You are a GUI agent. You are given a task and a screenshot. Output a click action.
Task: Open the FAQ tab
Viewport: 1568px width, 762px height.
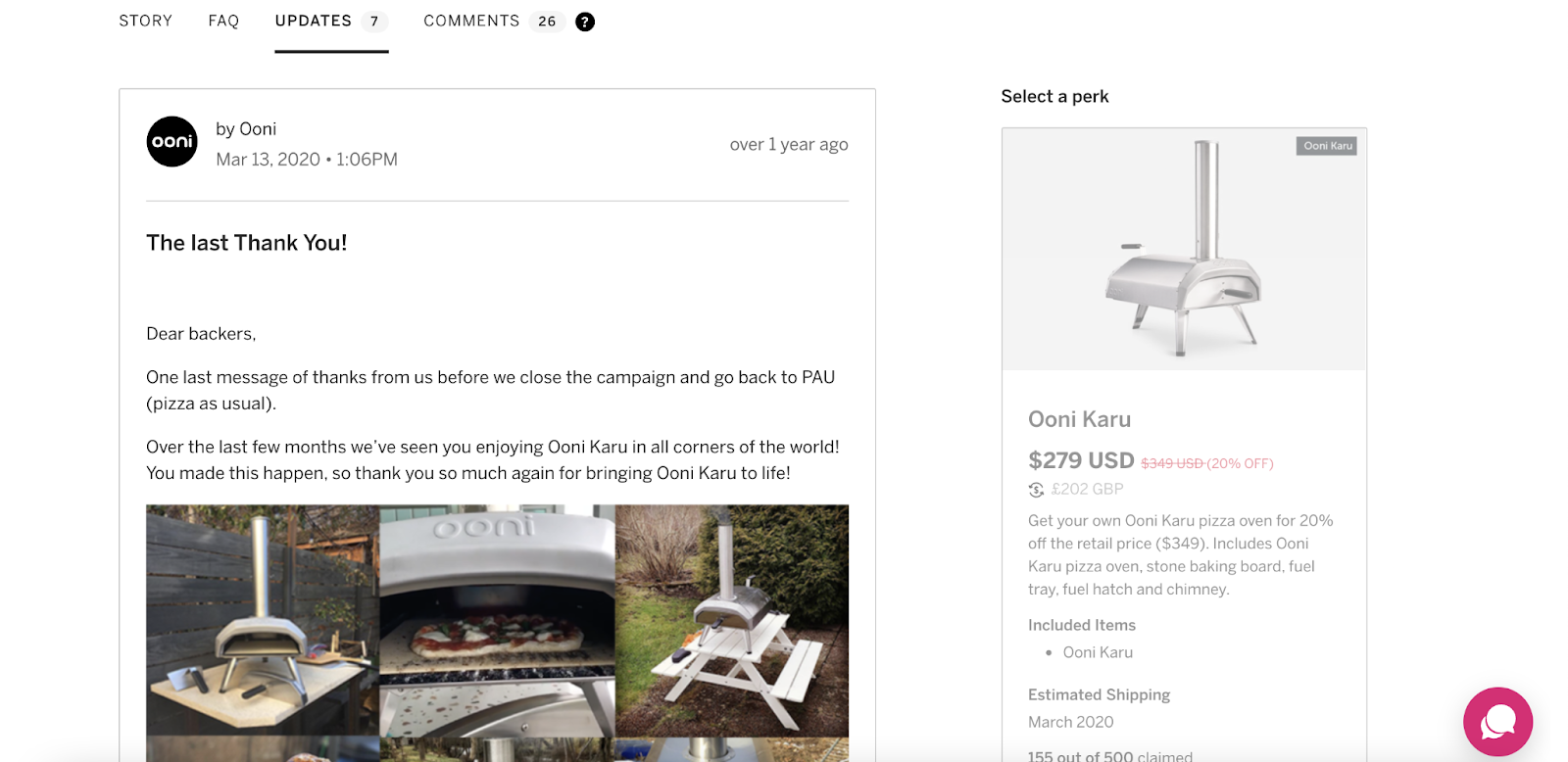[223, 21]
